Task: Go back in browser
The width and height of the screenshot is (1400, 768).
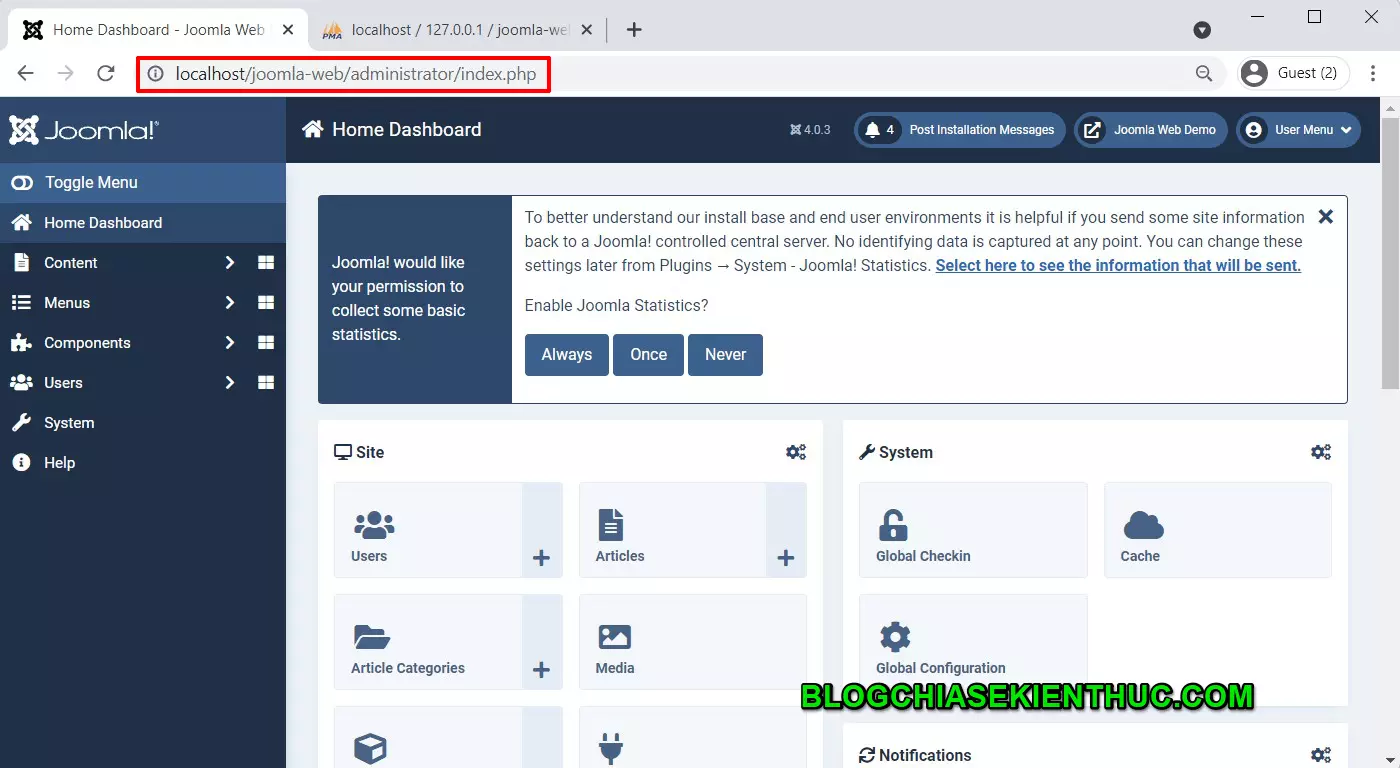Action: 26,73
